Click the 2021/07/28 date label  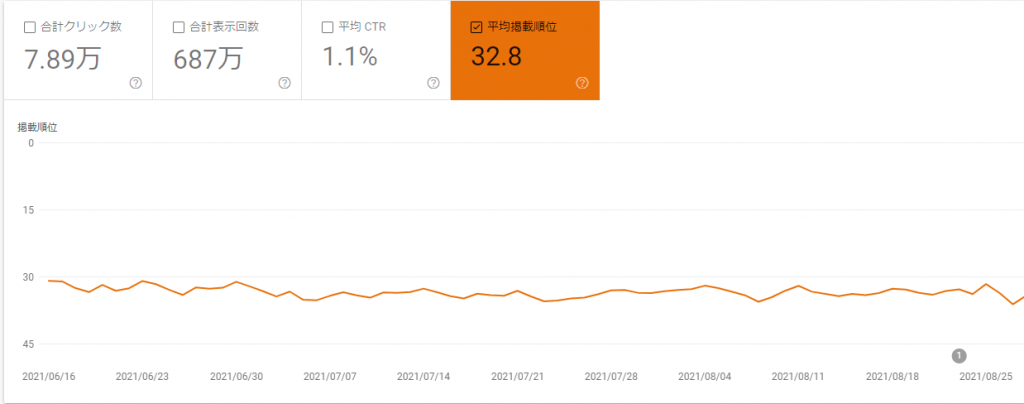pos(612,377)
